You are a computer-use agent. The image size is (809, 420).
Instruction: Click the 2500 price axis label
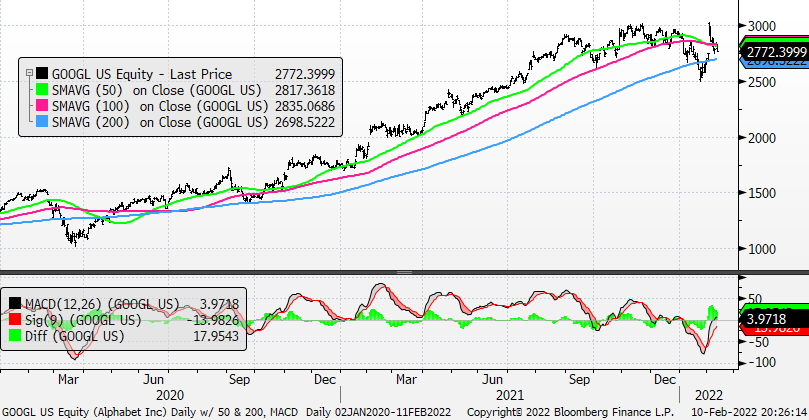pos(762,82)
